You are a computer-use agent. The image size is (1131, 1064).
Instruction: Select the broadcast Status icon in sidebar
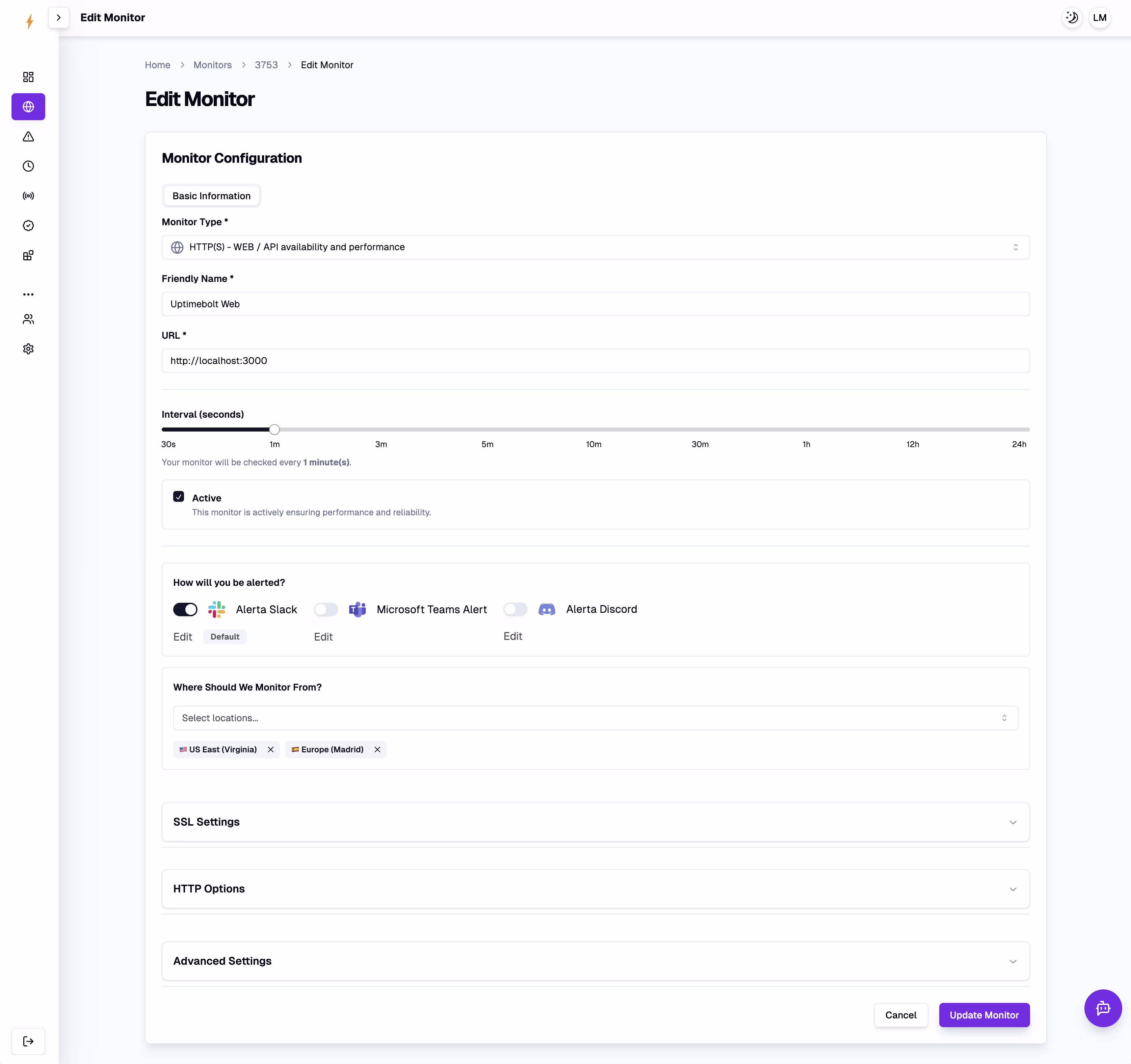coord(28,196)
